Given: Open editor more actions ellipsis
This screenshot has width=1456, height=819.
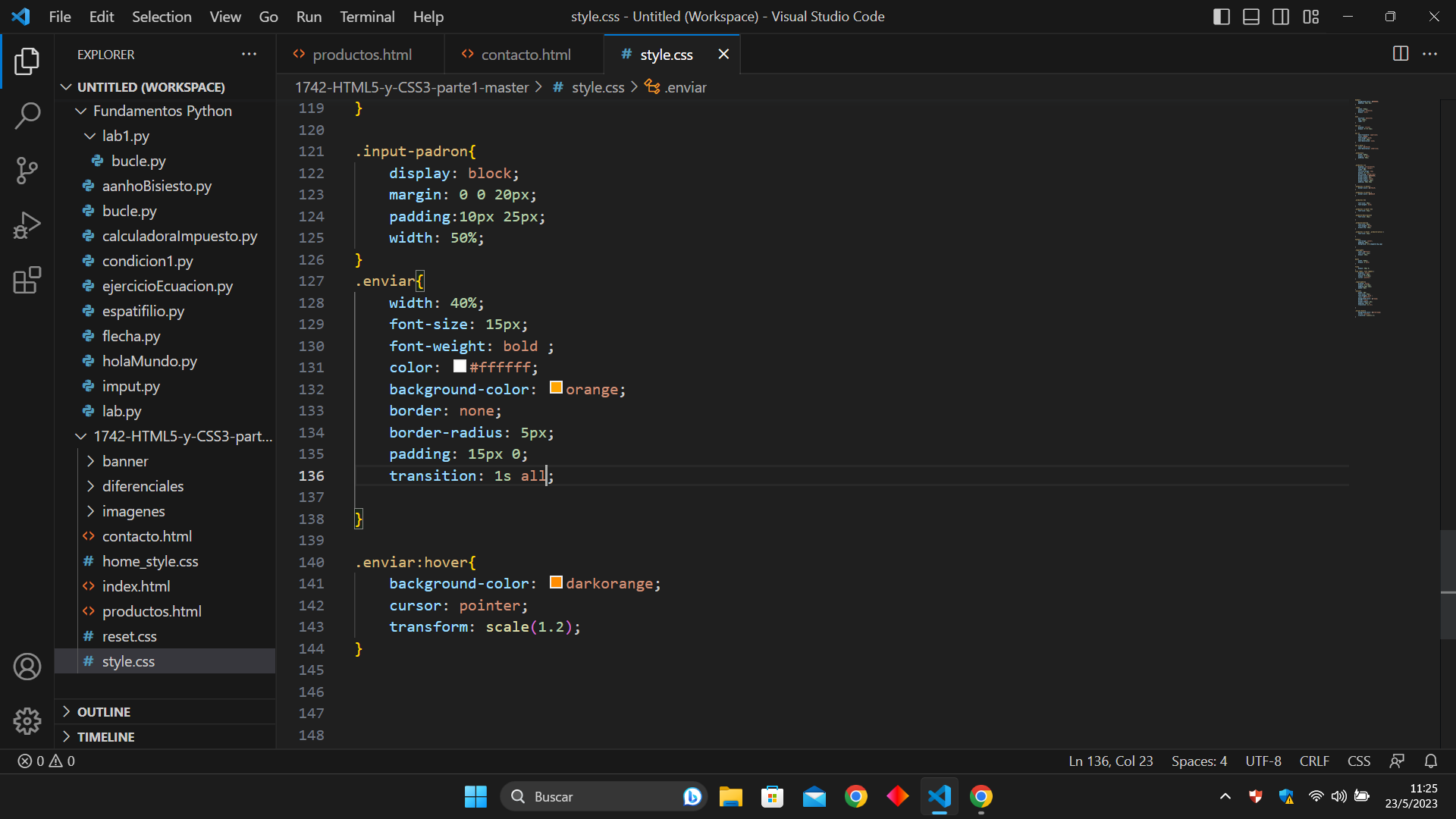Looking at the screenshot, I should tap(1430, 54).
